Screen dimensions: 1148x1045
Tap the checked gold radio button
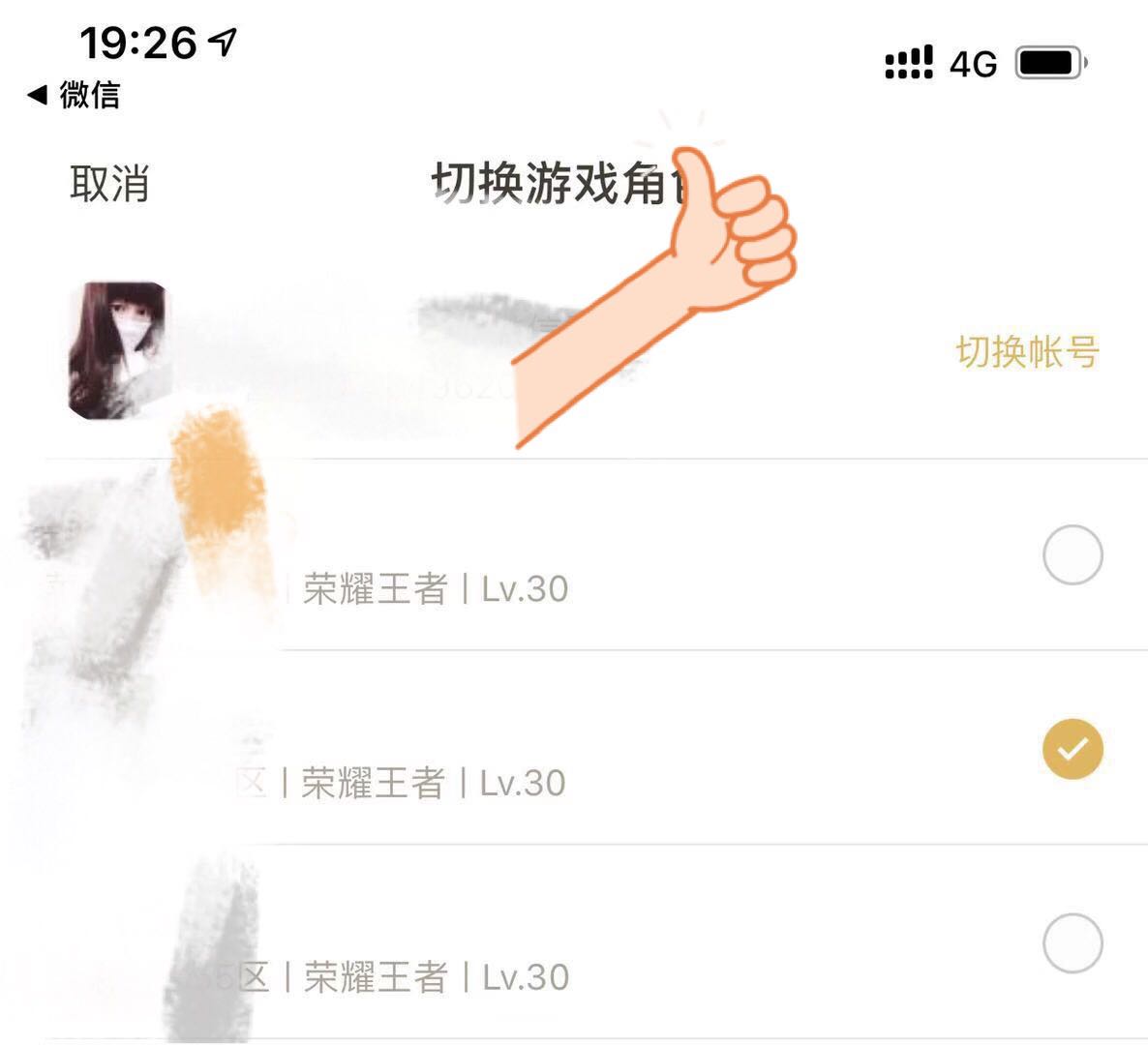(1072, 749)
